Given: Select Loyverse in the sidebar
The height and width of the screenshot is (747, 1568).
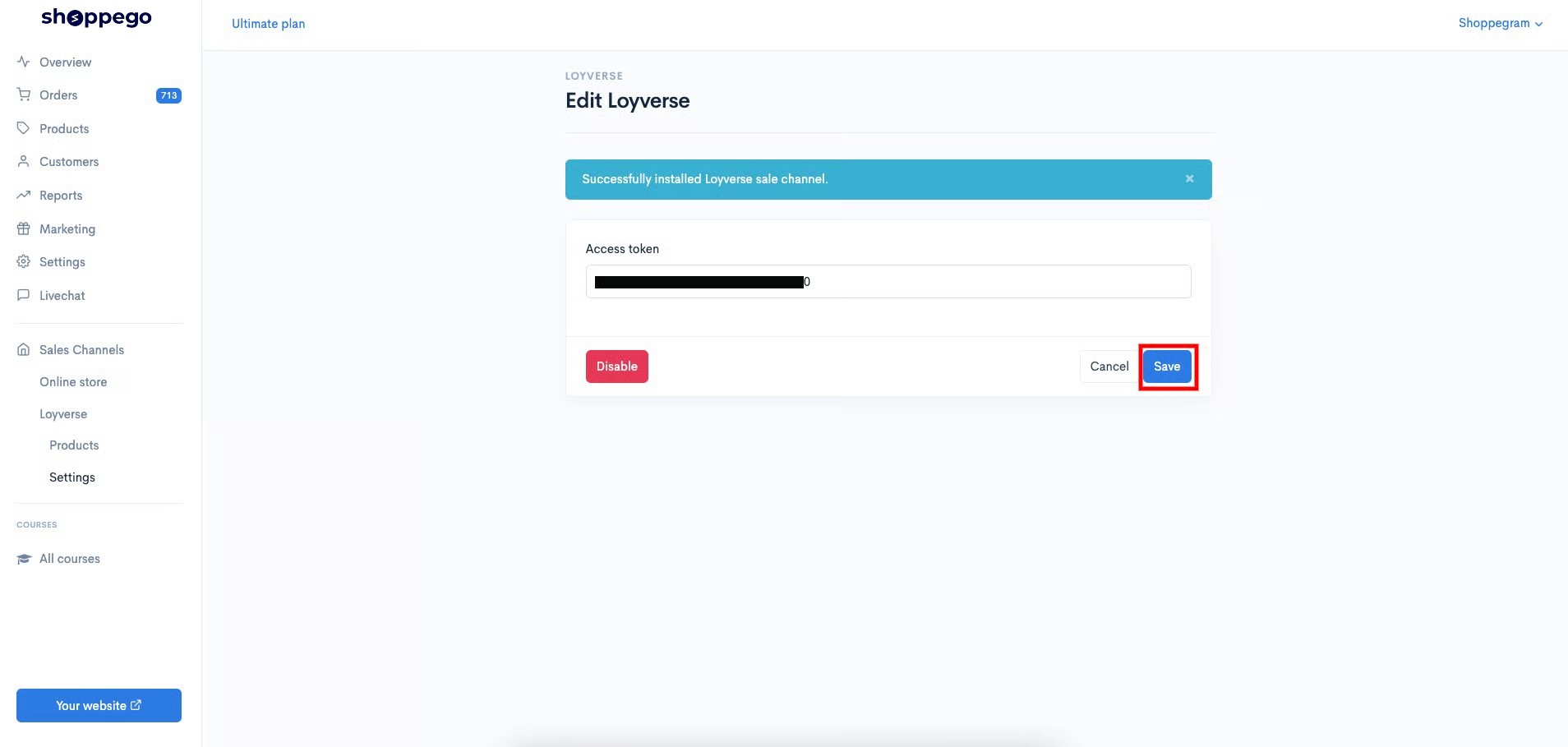Looking at the screenshot, I should [63, 414].
